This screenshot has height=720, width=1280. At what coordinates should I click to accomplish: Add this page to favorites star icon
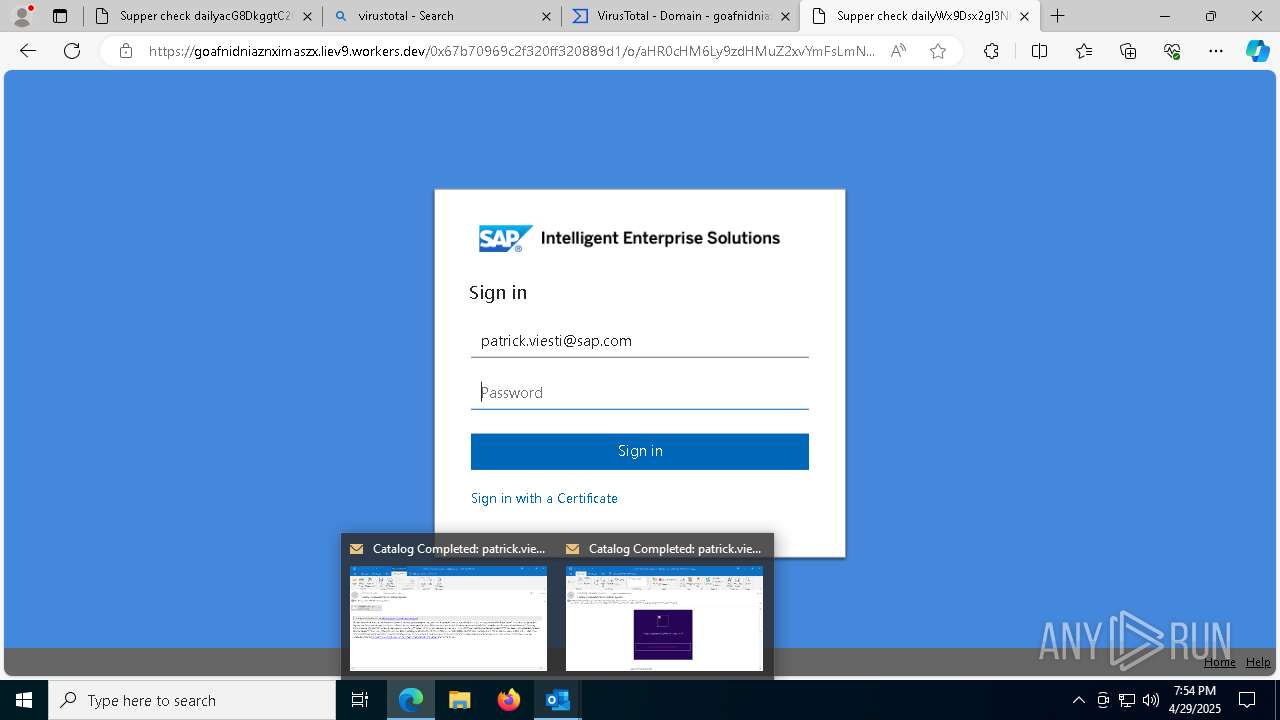click(x=938, y=51)
